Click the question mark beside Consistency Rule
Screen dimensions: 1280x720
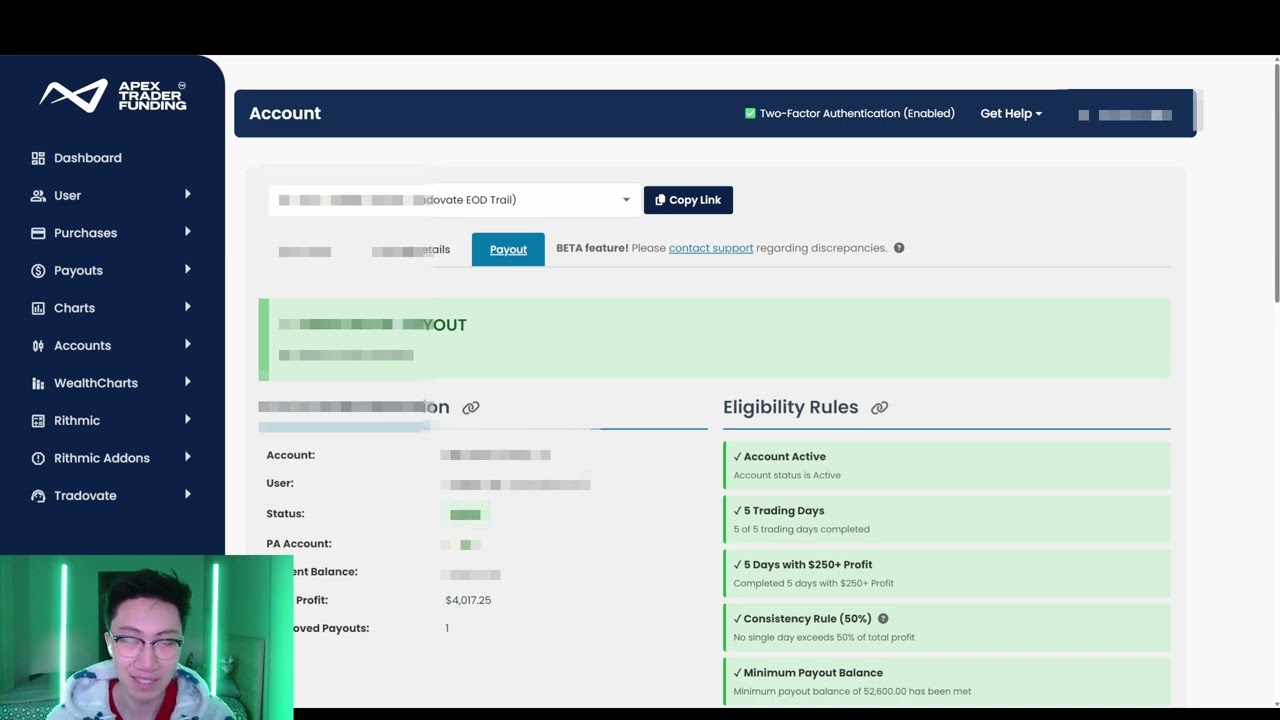point(883,619)
